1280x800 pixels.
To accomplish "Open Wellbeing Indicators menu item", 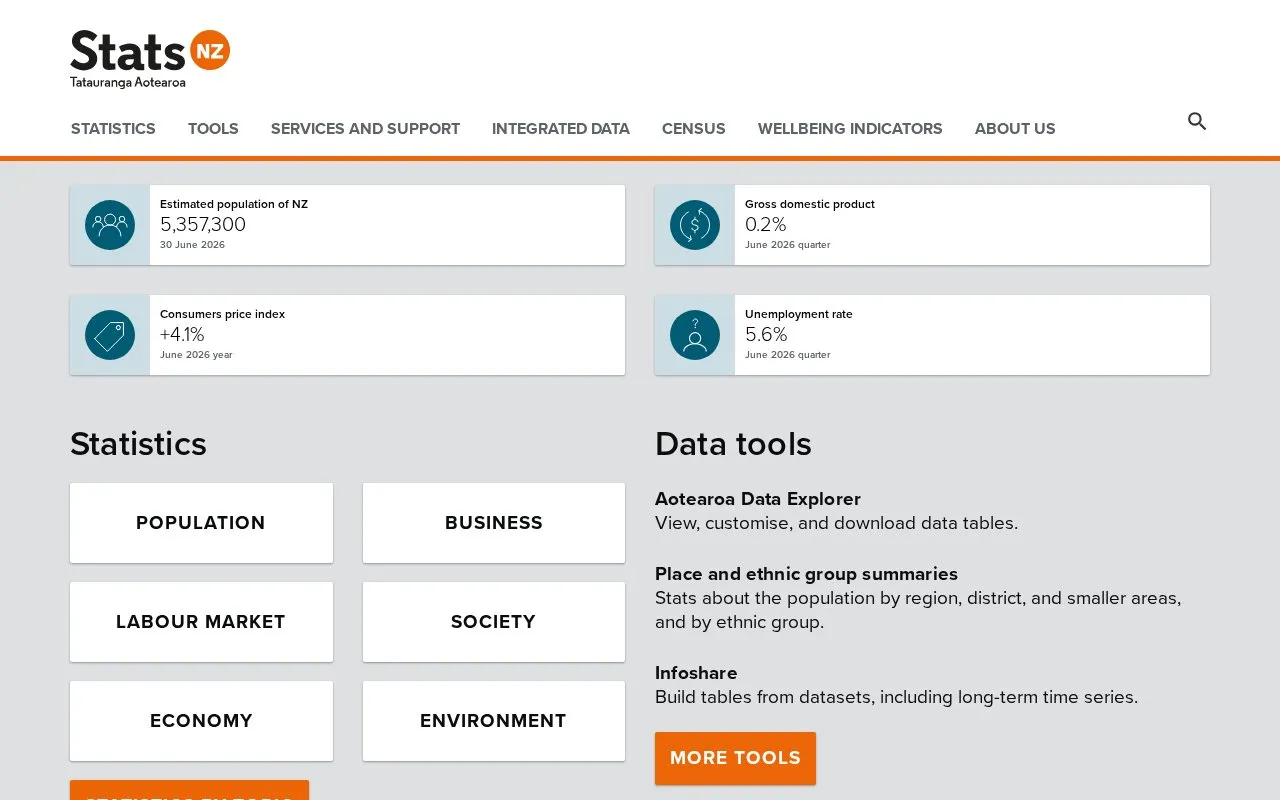I will point(850,129).
